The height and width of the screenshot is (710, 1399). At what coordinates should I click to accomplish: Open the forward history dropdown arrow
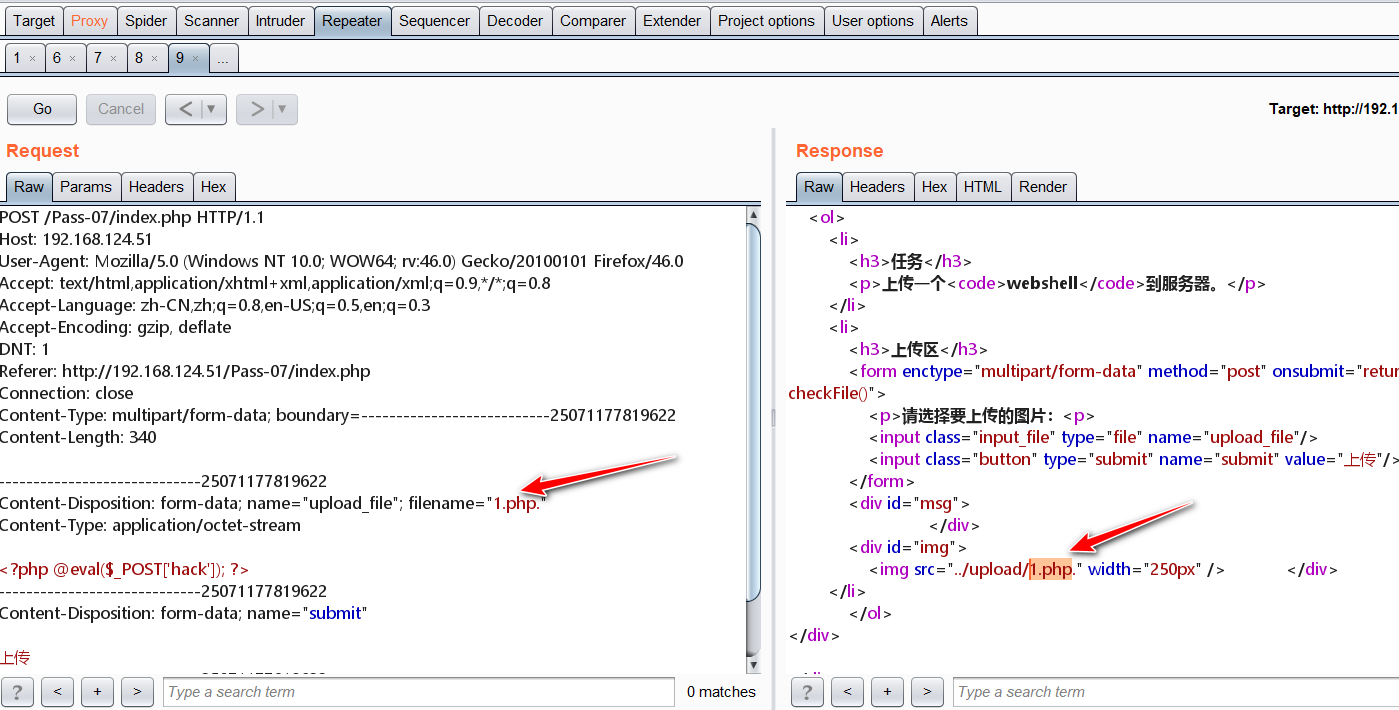click(x=284, y=109)
